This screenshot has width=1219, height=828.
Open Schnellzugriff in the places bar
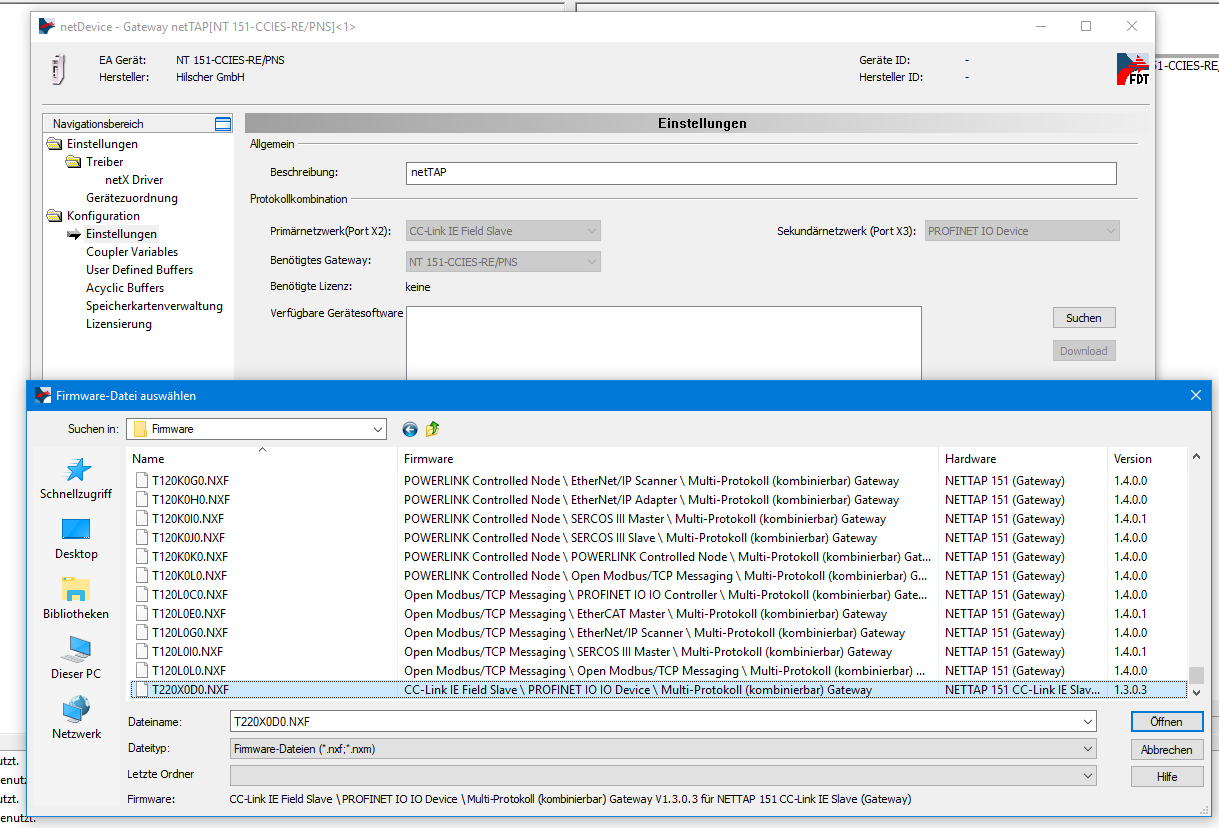[x=76, y=479]
